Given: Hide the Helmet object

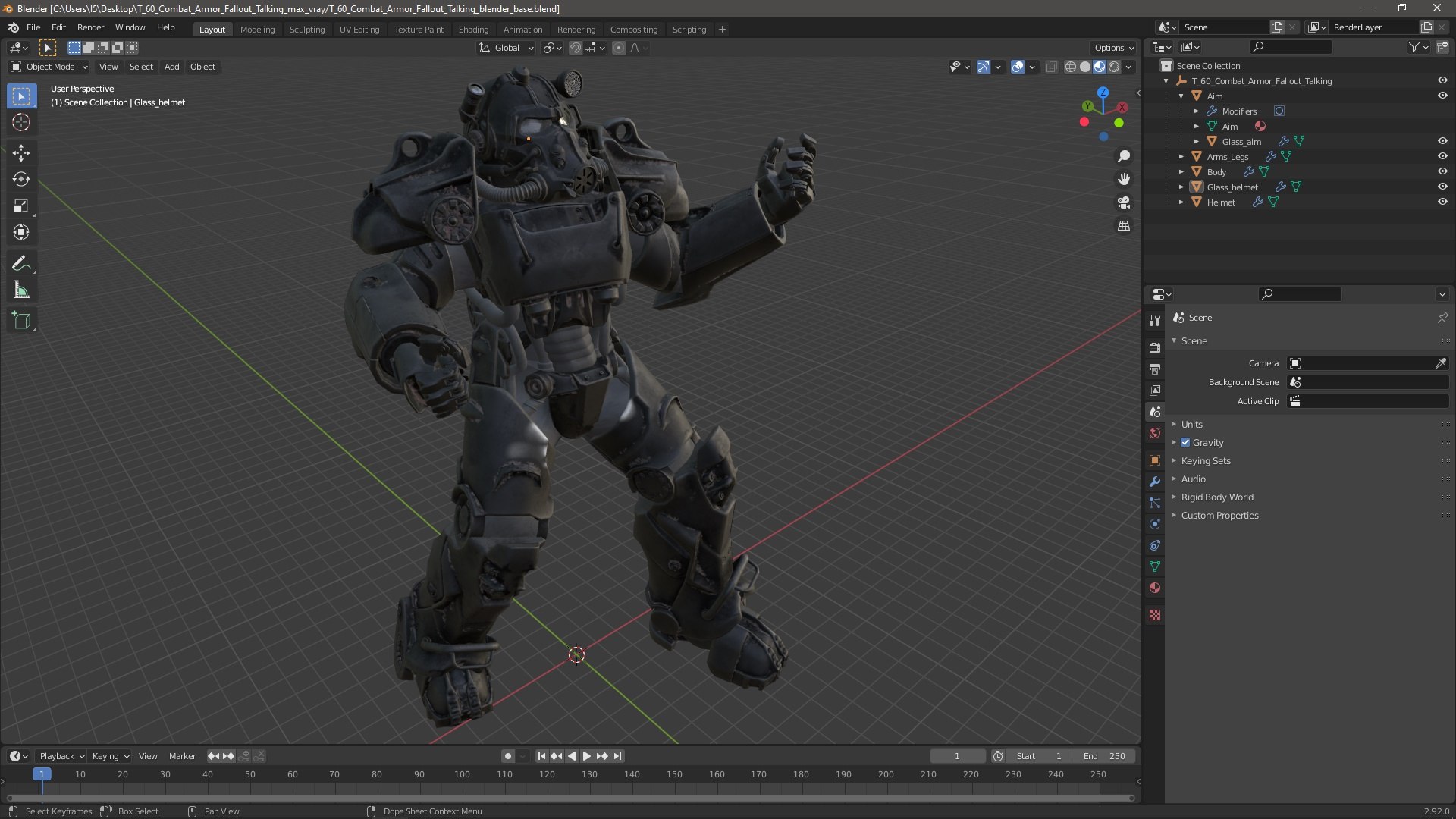Looking at the screenshot, I should [1442, 202].
